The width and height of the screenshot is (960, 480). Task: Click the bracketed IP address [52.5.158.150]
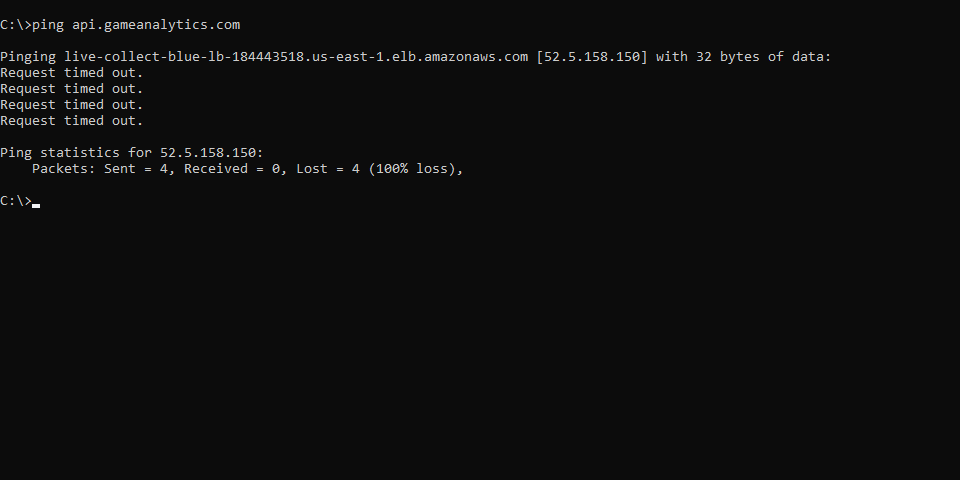[x=592, y=56]
